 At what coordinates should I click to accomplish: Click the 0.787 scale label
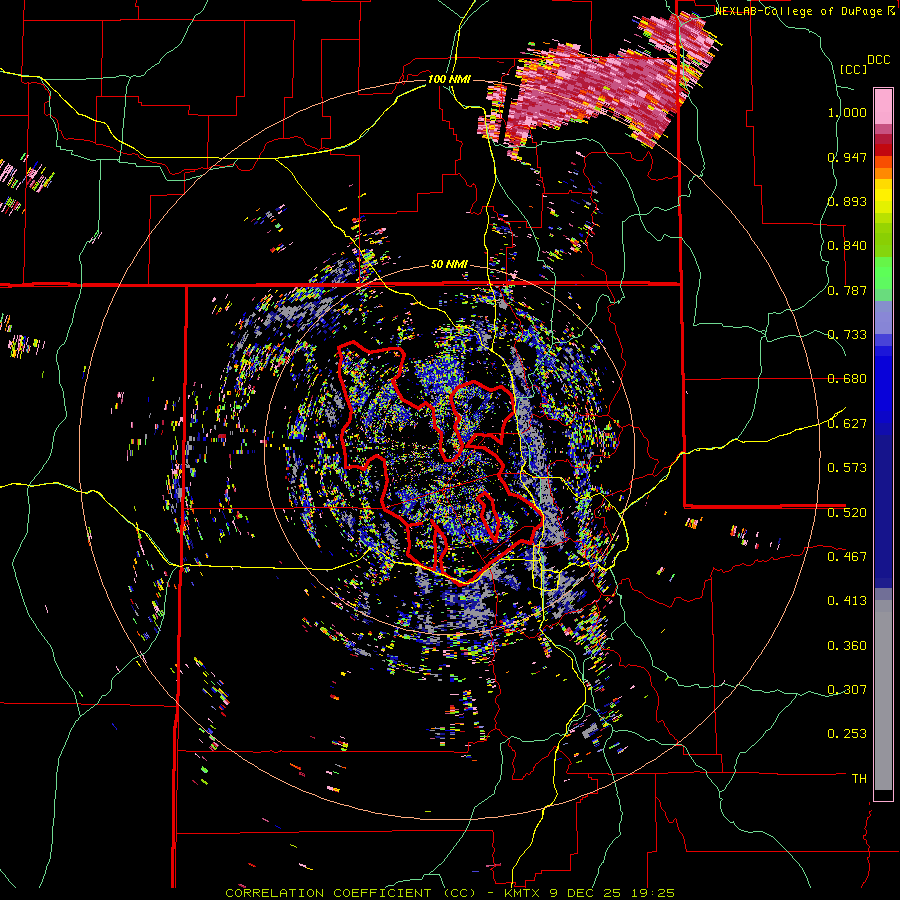point(847,290)
